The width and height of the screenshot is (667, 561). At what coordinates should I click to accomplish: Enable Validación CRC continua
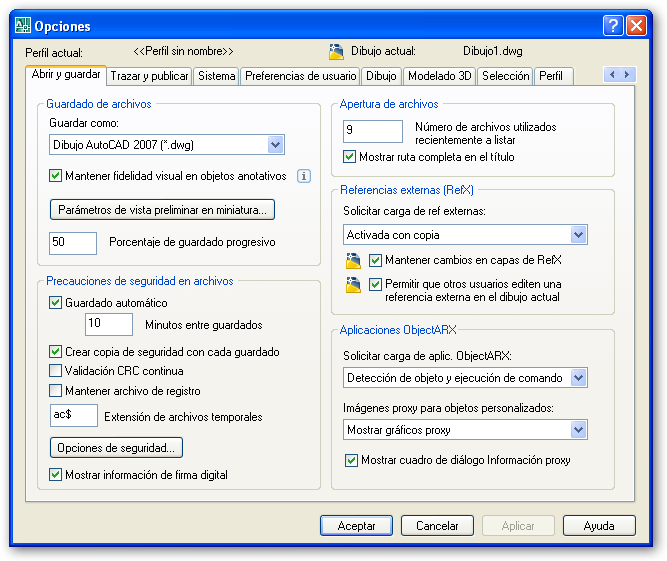pos(55,370)
